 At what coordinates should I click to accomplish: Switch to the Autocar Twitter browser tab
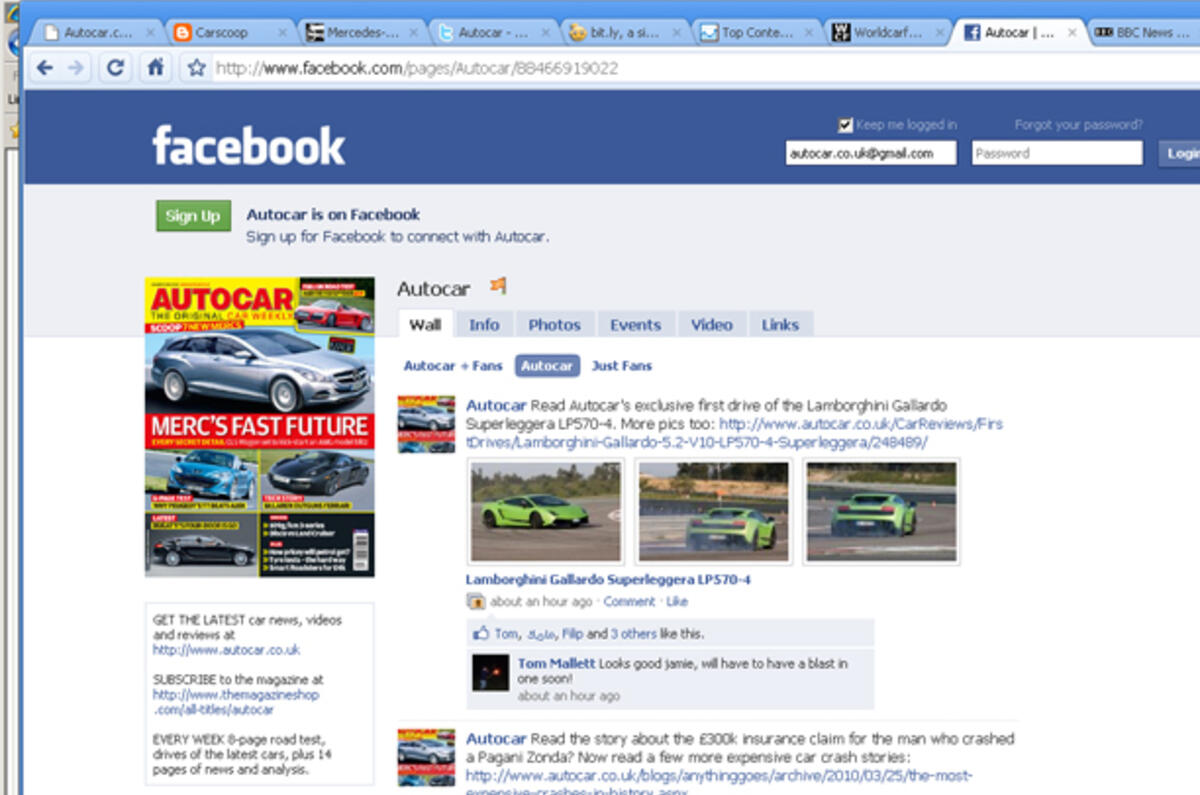[496, 32]
